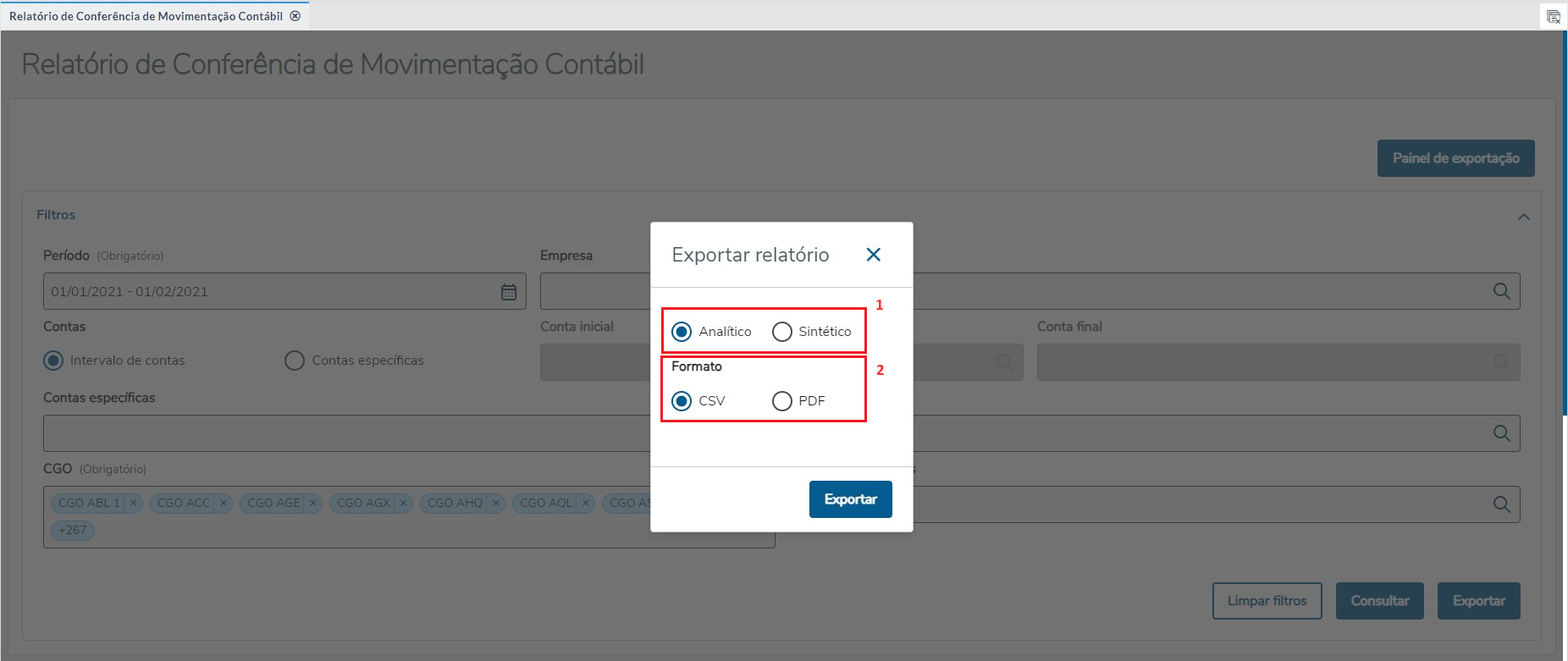
Task: Remove the CGO AHQ tag
Action: coord(496,503)
